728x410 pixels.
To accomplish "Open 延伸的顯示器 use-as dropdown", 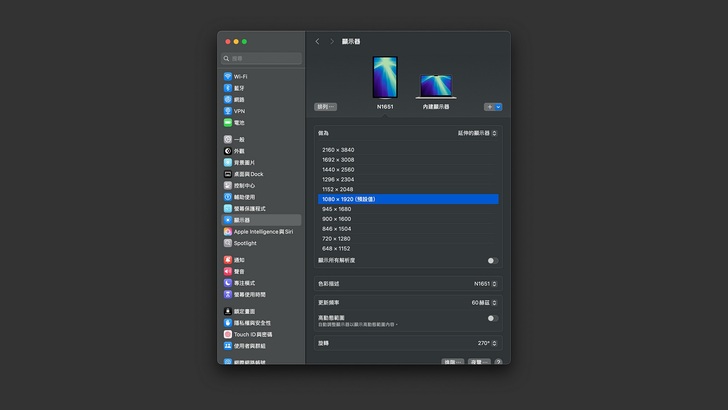I will point(478,132).
